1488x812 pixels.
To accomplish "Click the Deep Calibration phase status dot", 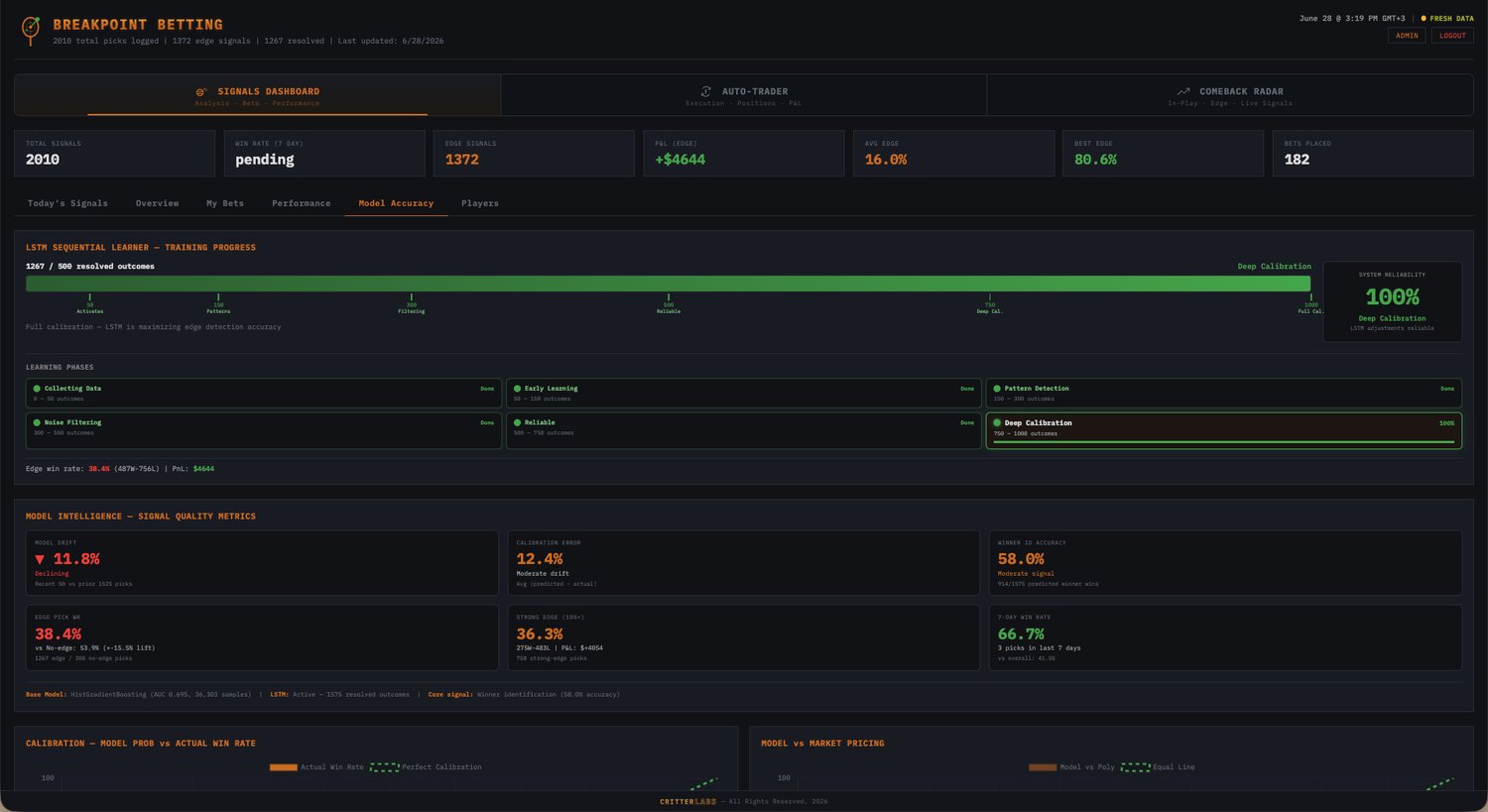I will (x=997, y=422).
